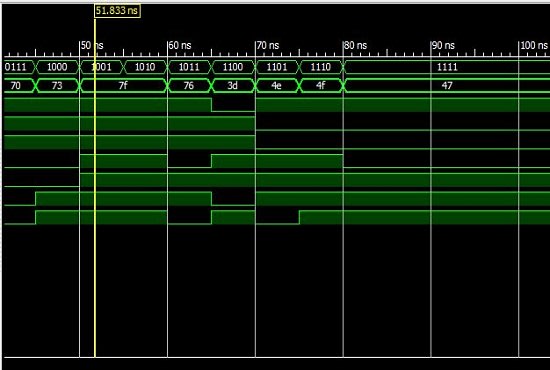Screen dimensions: 550x370
Task: Select the 60 ns ruler mark
Action: (180, 46)
